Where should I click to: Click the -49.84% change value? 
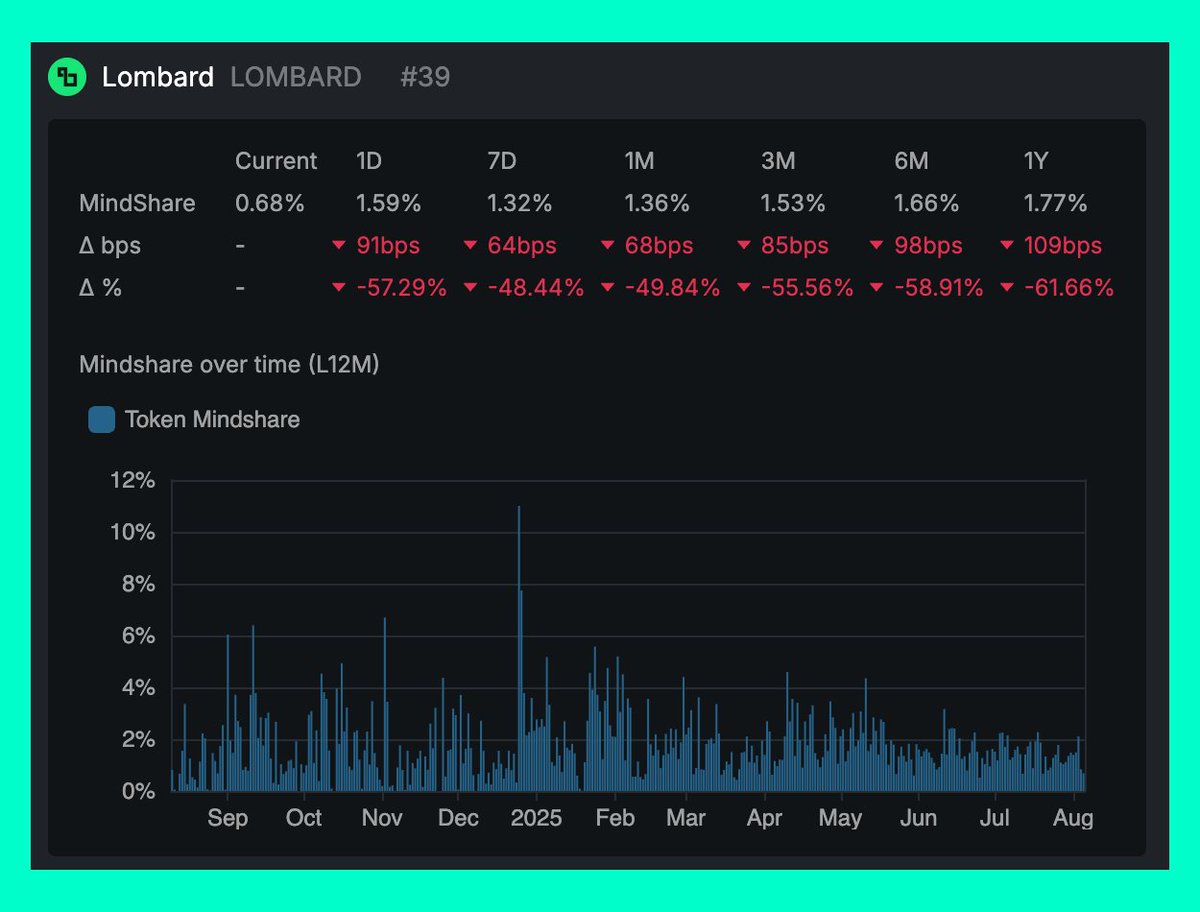pyautogui.click(x=672, y=288)
